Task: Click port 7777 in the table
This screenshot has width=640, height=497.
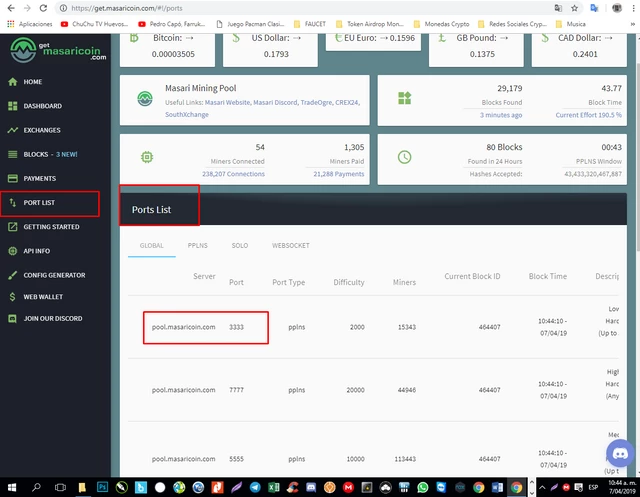Action: click(236, 390)
